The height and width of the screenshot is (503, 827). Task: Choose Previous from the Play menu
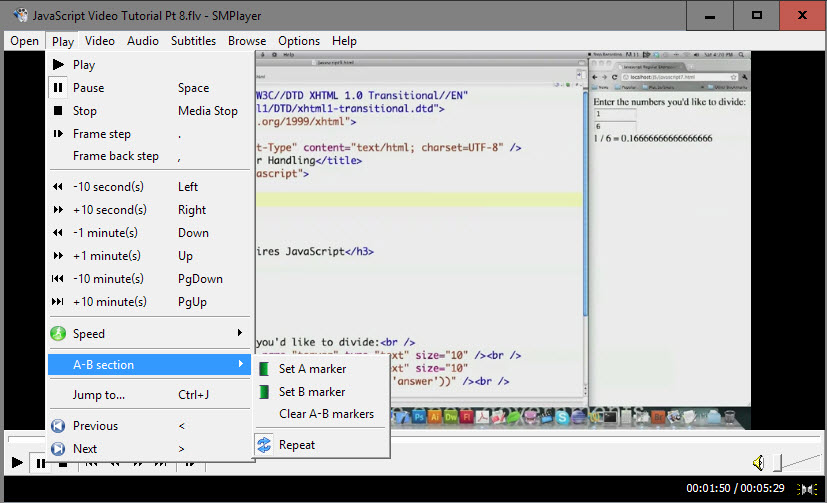click(x=149, y=425)
